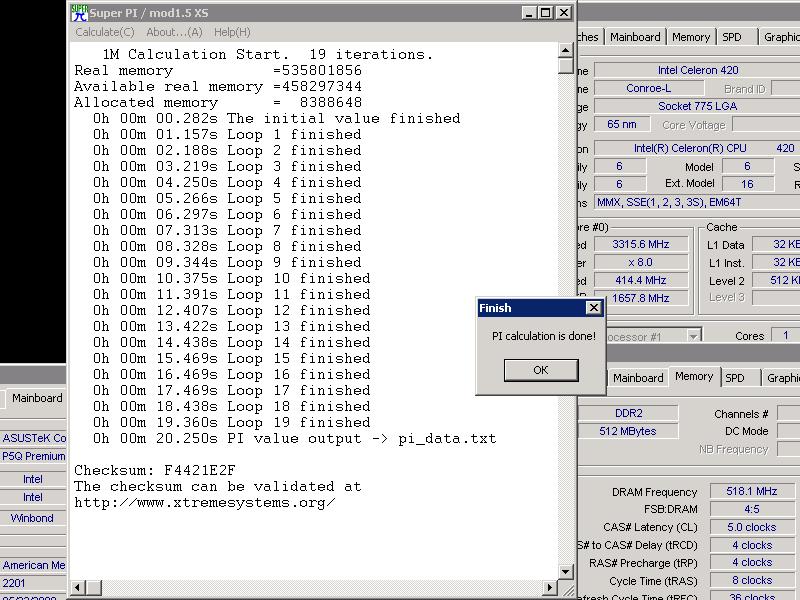Click the PI value output pi_data.txt line
Image resolution: width=800 pixels, height=600 pixels.
click(294, 439)
